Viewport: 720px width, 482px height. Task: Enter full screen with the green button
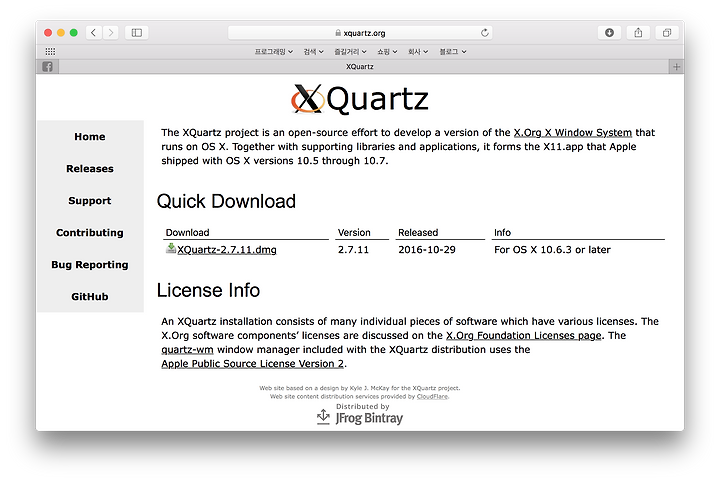click(x=73, y=33)
